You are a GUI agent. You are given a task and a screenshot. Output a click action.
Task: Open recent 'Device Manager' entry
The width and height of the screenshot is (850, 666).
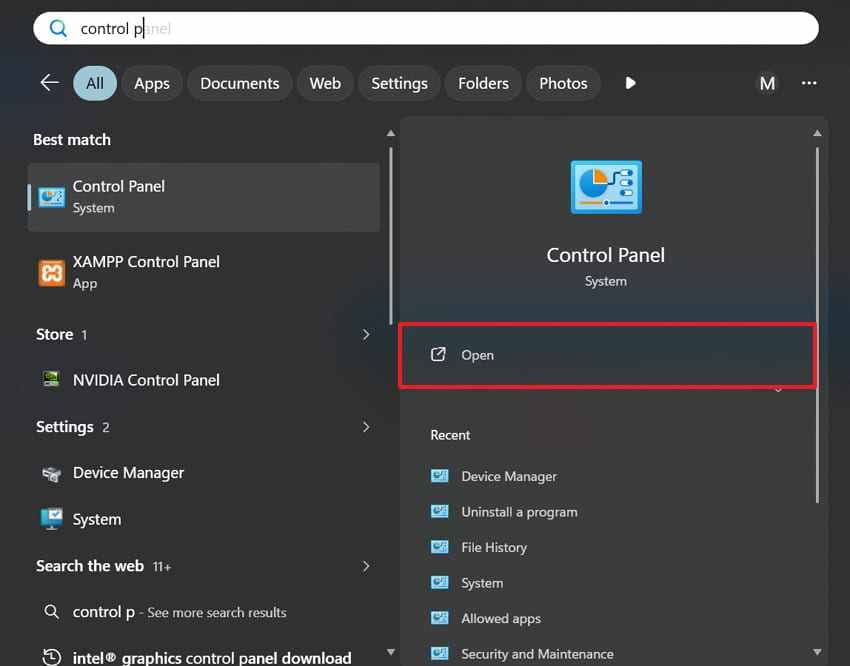click(x=508, y=476)
